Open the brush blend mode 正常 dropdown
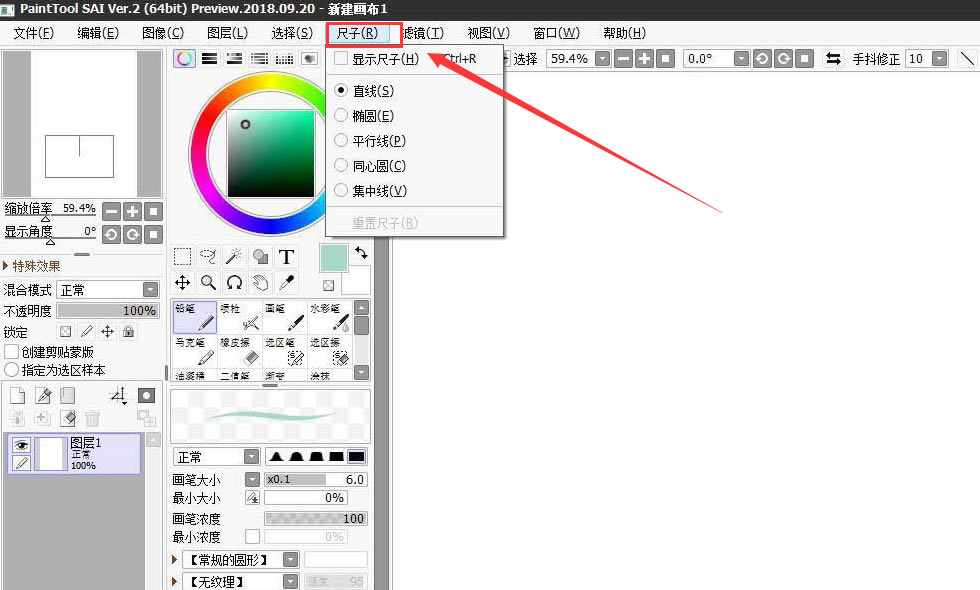Screen dimensions: 980x590 pos(251,457)
